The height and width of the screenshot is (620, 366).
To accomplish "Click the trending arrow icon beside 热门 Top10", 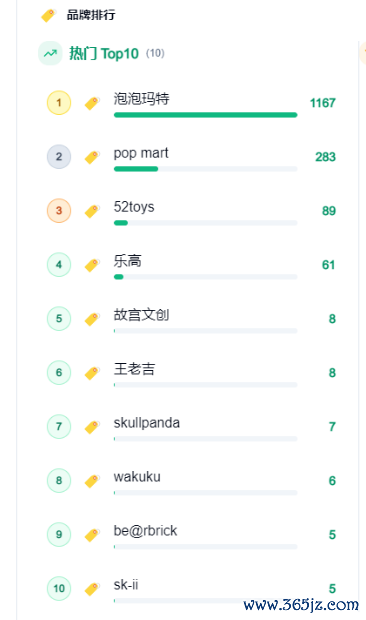I will pyautogui.click(x=50, y=53).
